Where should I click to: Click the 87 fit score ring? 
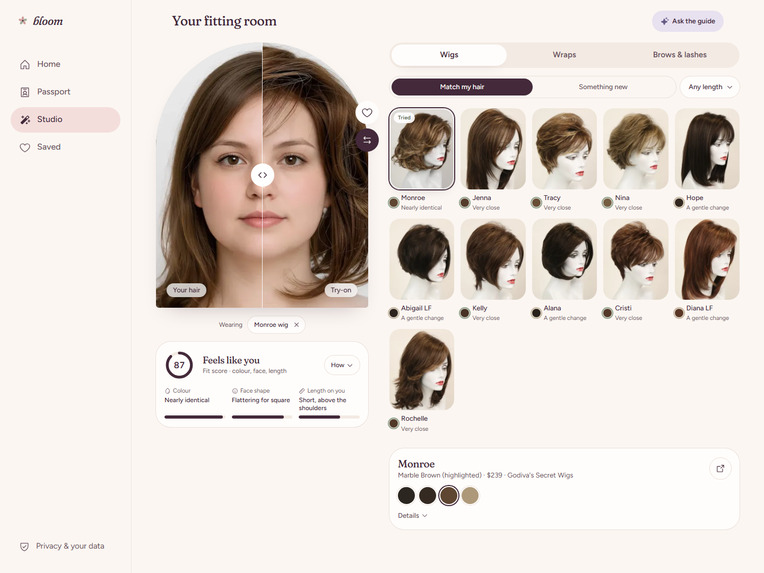pos(179,365)
